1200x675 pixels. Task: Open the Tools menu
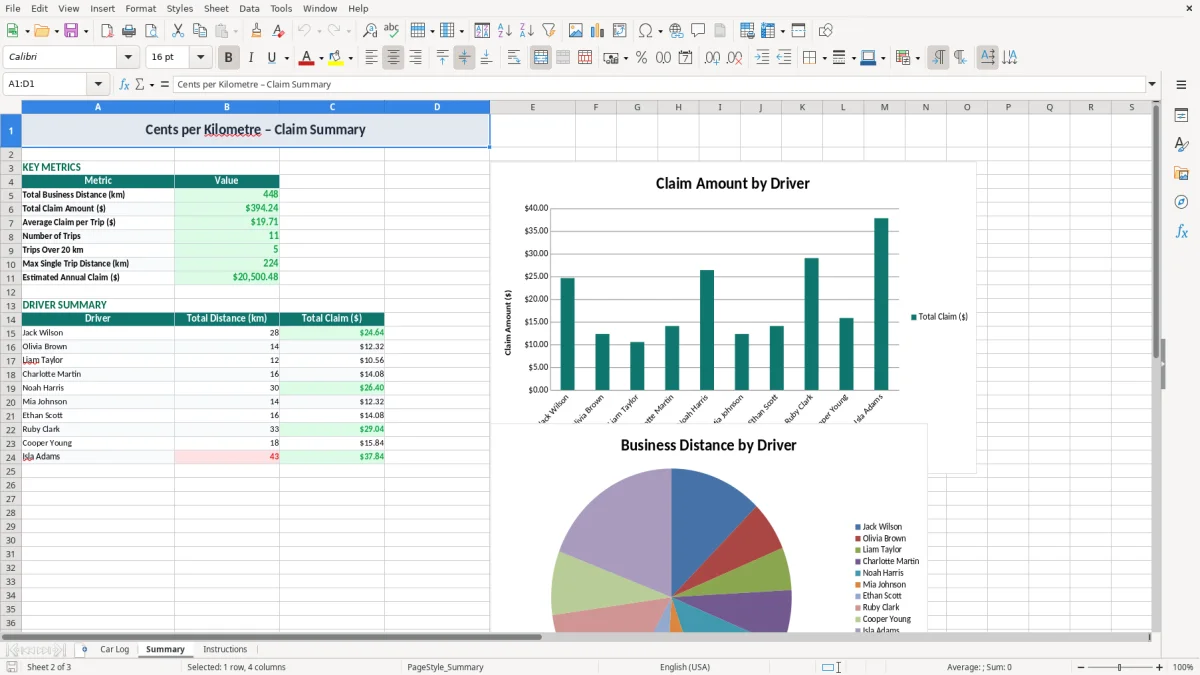tap(281, 8)
